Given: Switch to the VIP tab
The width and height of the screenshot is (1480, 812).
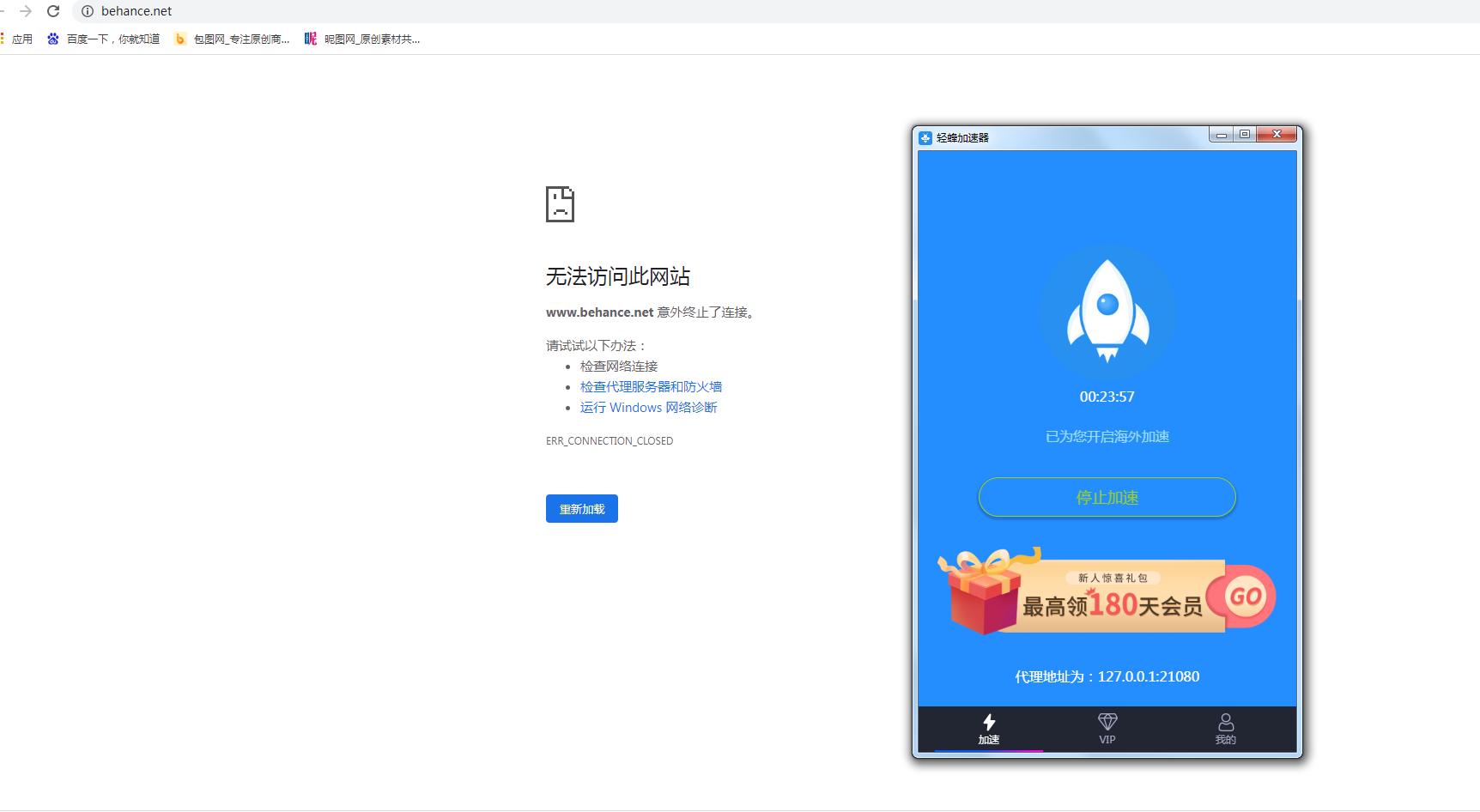Looking at the screenshot, I should (x=1107, y=729).
